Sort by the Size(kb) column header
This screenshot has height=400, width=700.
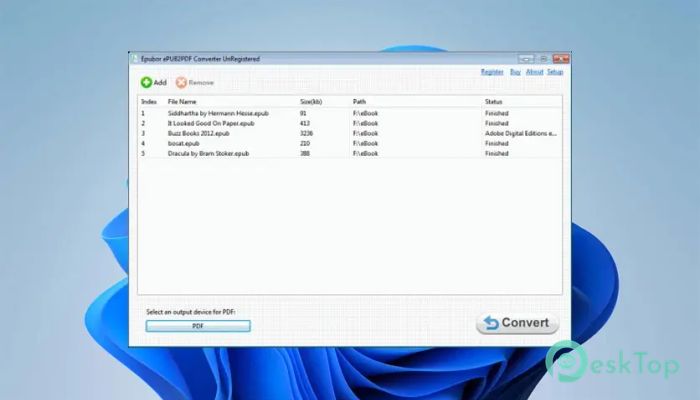(311, 102)
